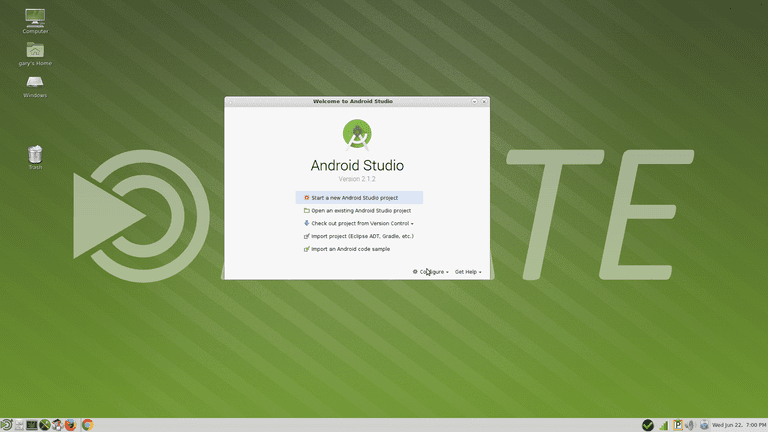
Task: Import project from Eclipse ADT or Gradle
Action: pyautogui.click(x=359, y=236)
